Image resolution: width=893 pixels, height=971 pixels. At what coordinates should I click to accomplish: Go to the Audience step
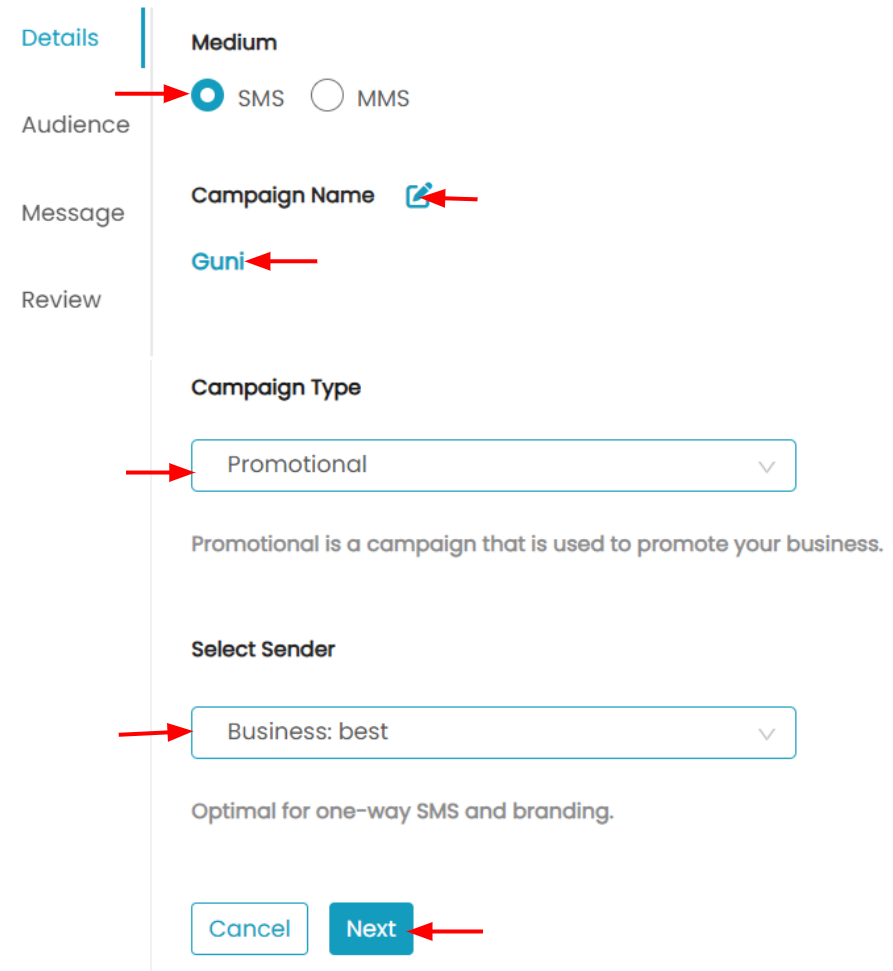[x=76, y=125]
